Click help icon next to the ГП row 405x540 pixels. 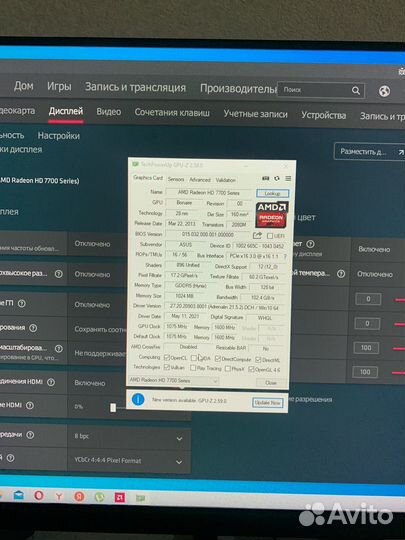point(21,303)
